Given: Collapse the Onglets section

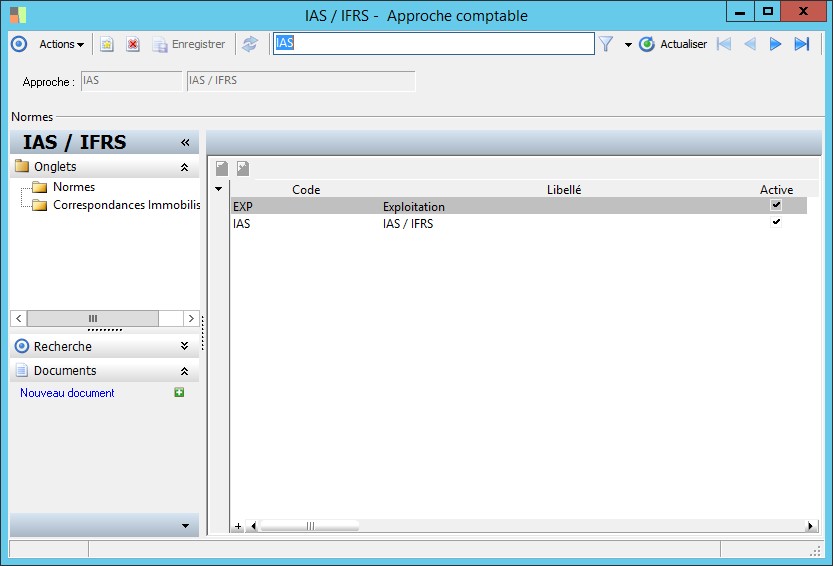Looking at the screenshot, I should pos(184,167).
